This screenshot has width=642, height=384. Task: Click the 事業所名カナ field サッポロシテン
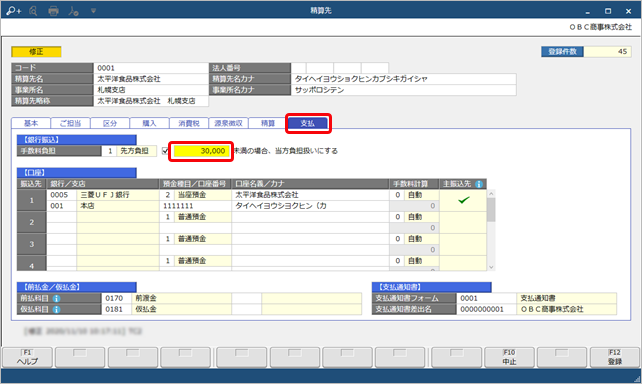click(x=404, y=90)
